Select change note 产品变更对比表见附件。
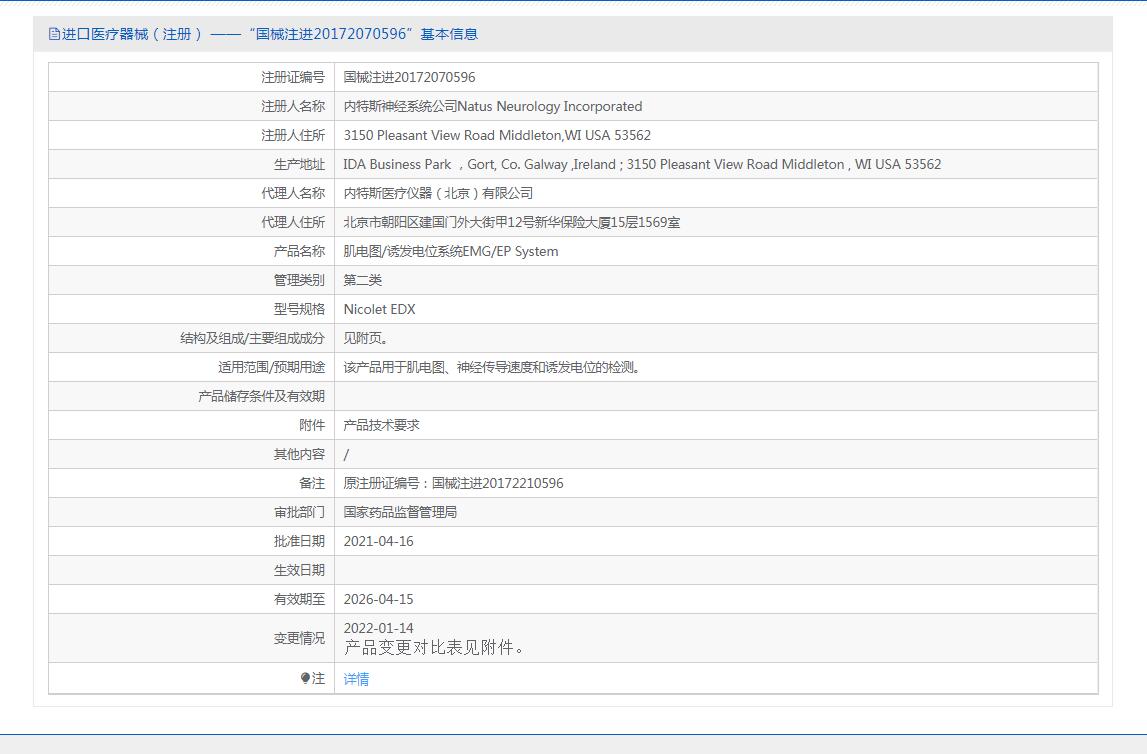This screenshot has height=754, width=1147. pos(435,647)
